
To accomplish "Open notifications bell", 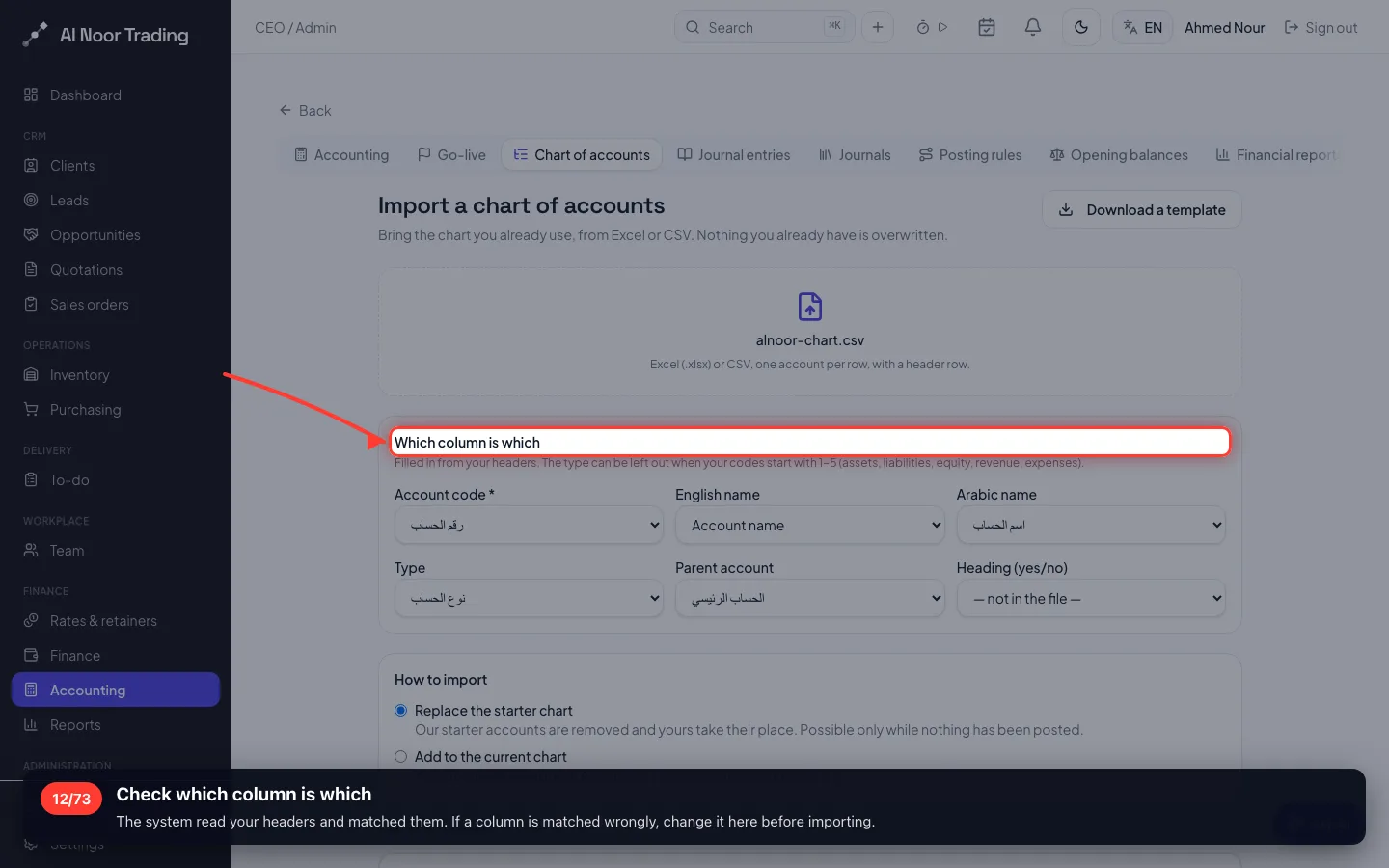I will 1032,27.
